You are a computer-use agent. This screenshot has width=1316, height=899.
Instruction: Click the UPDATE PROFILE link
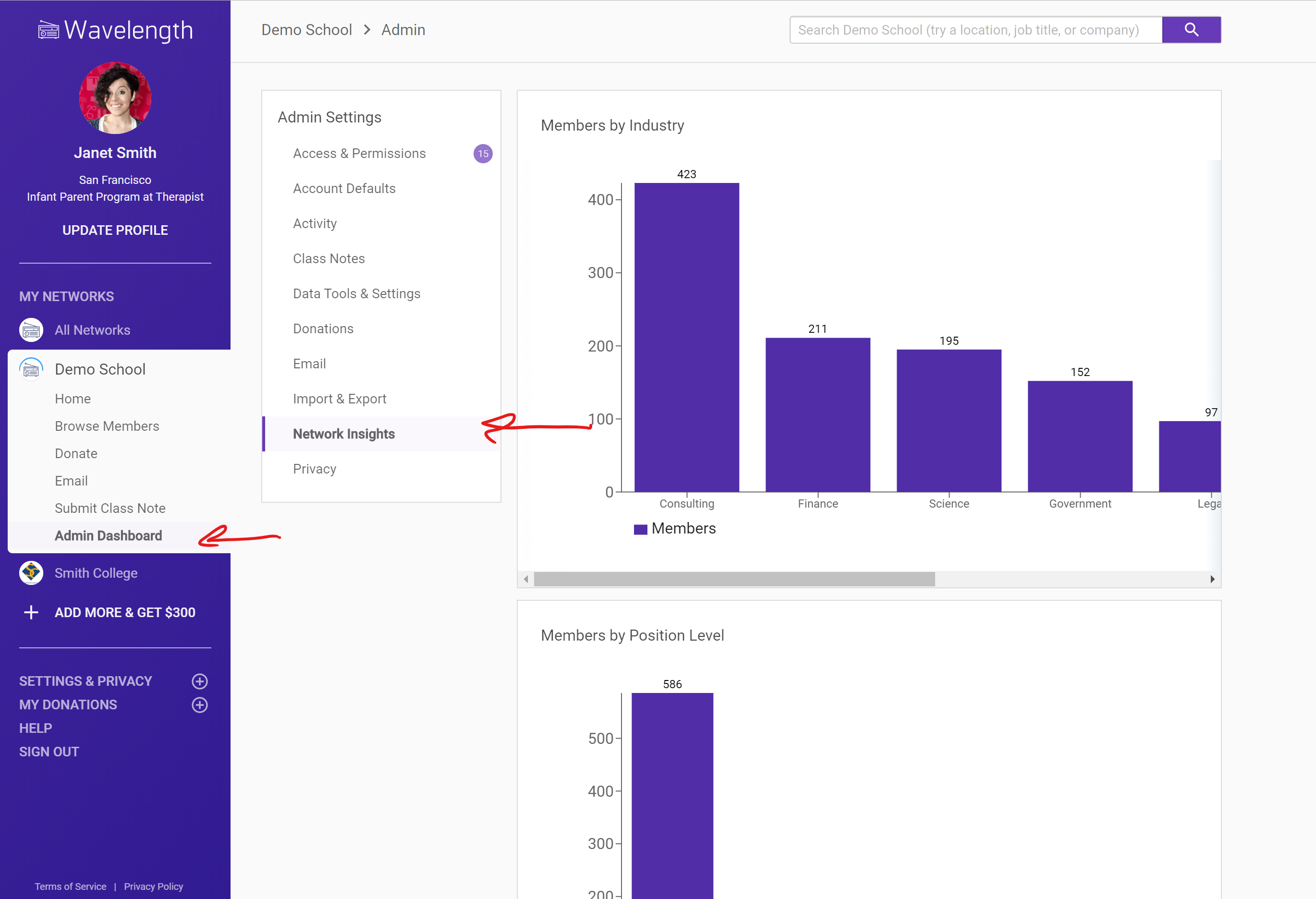tap(115, 231)
